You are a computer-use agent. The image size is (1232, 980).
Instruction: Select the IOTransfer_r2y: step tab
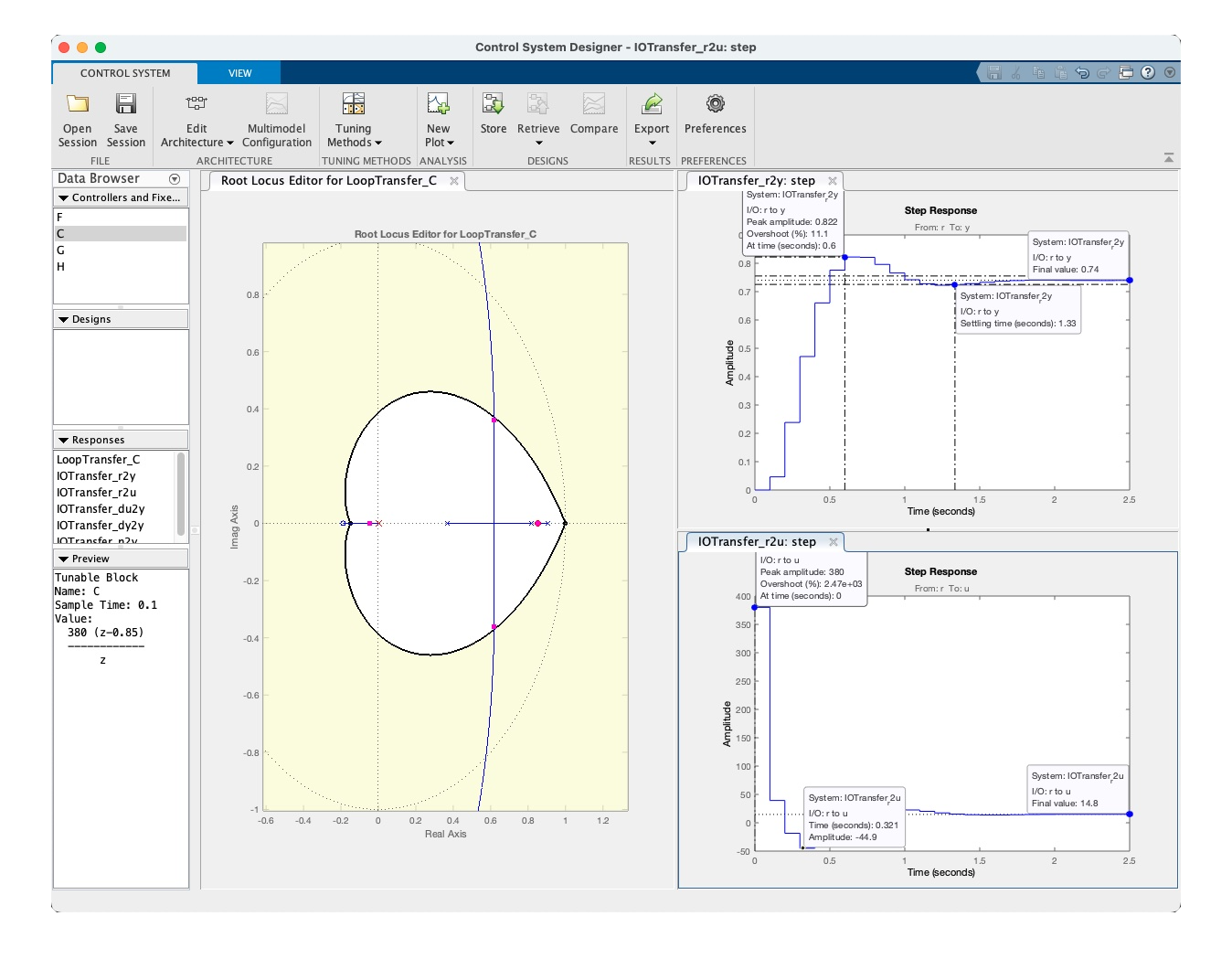coord(757,181)
